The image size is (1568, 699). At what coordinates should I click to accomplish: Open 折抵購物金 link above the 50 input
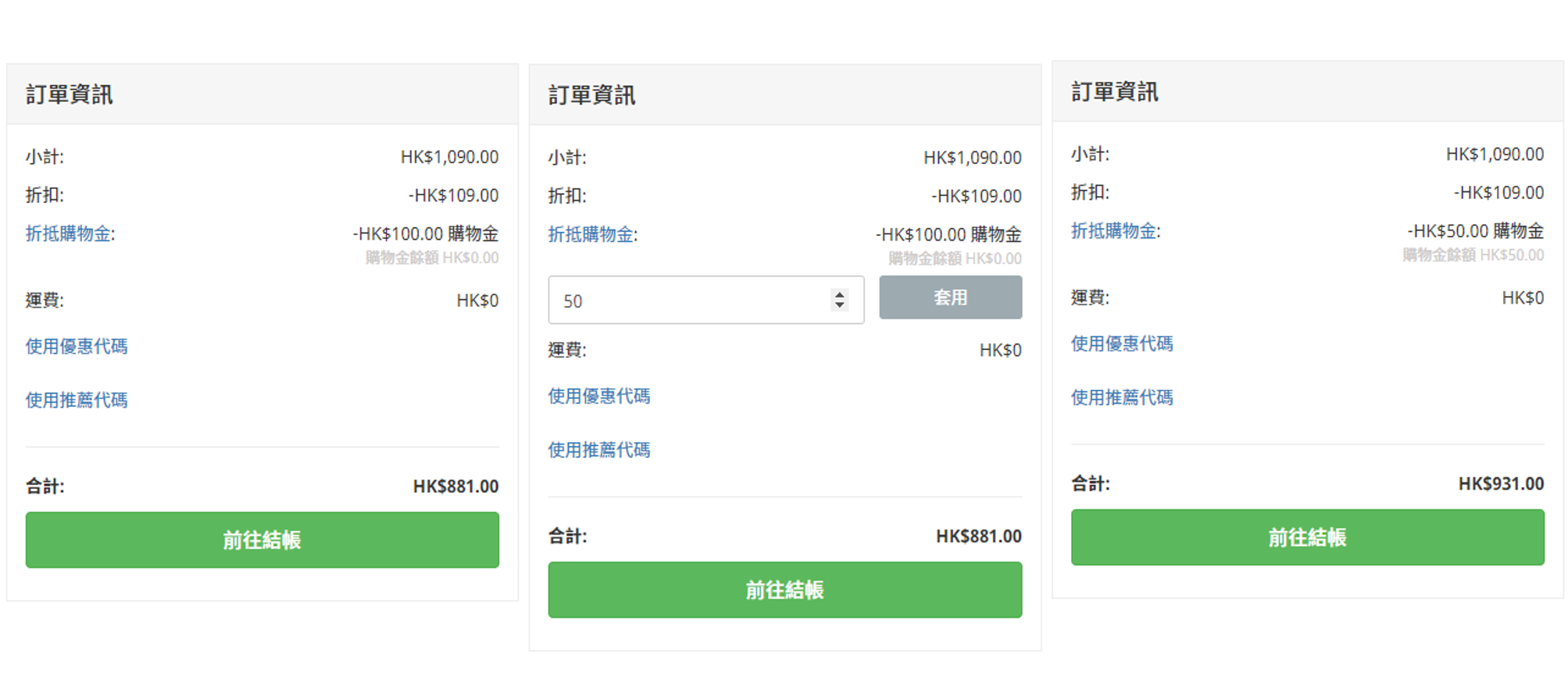tap(592, 234)
